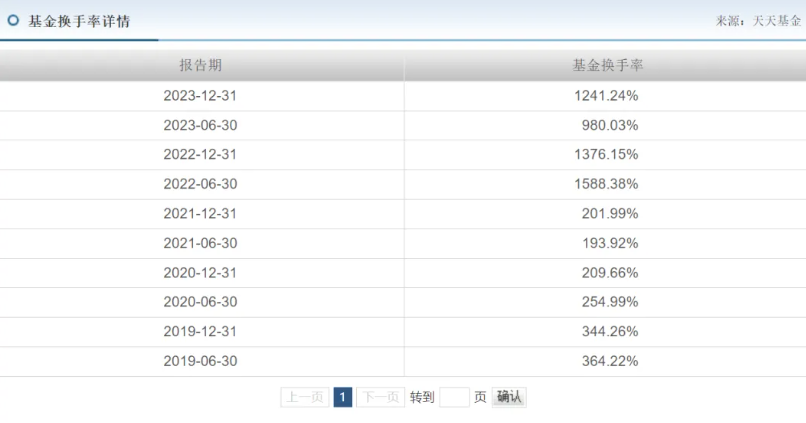
Task: Select the 209.66% turnover value
Action: 610,273
